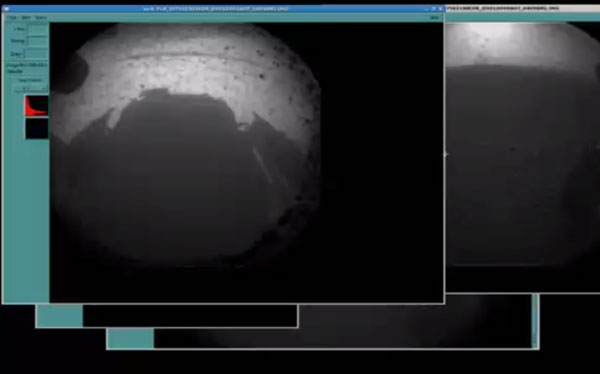Open the first menu in the menu bar
This screenshot has height=374, width=600.
12,18
